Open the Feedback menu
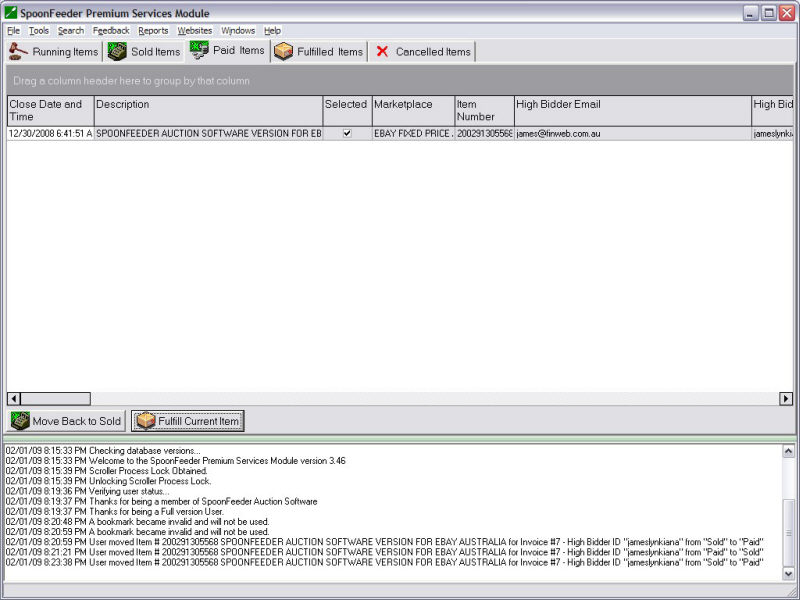 (111, 30)
